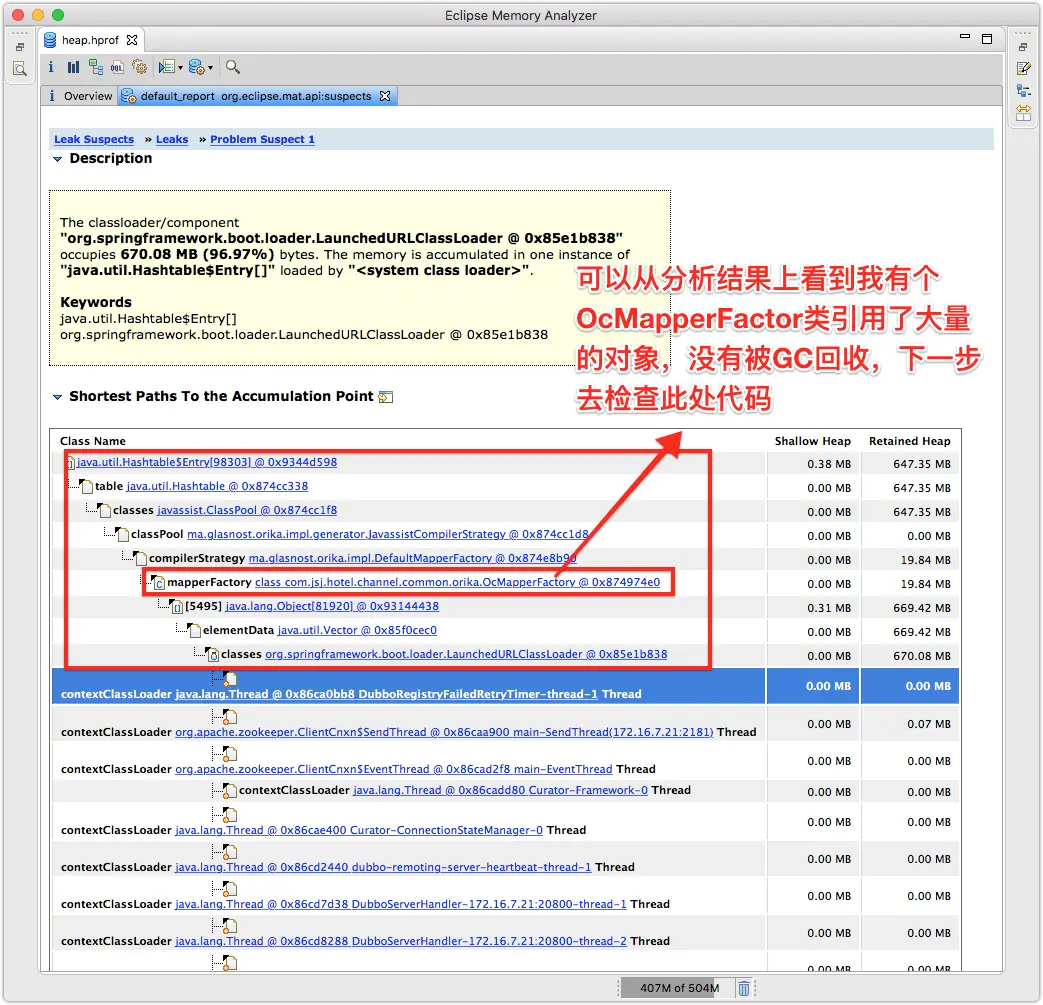Screen dimensions: 1043x1005
Task: Restore the left minimized view stack
Action: pos(20,47)
